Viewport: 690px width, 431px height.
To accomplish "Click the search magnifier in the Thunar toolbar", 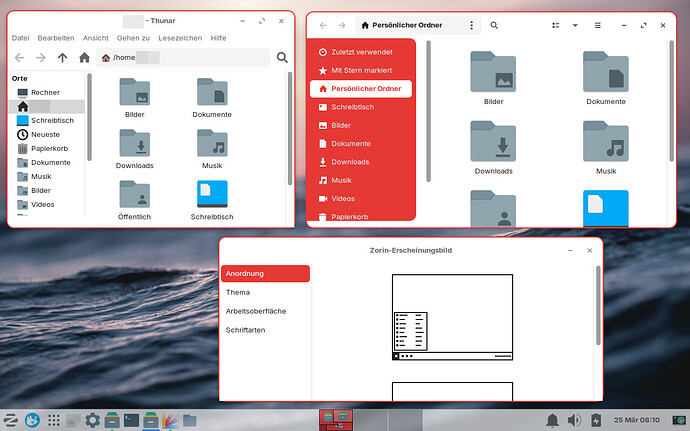I will tap(280, 58).
